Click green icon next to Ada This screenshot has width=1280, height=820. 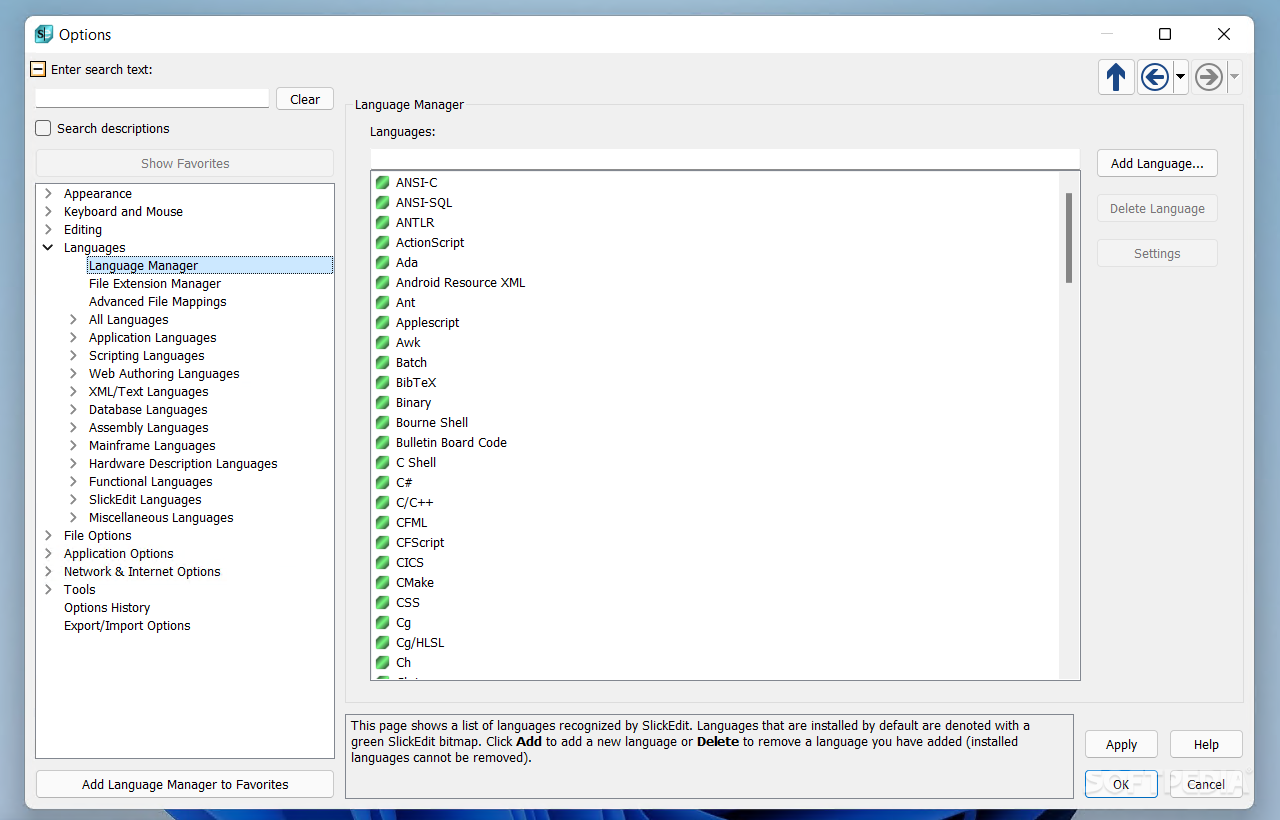pos(382,263)
